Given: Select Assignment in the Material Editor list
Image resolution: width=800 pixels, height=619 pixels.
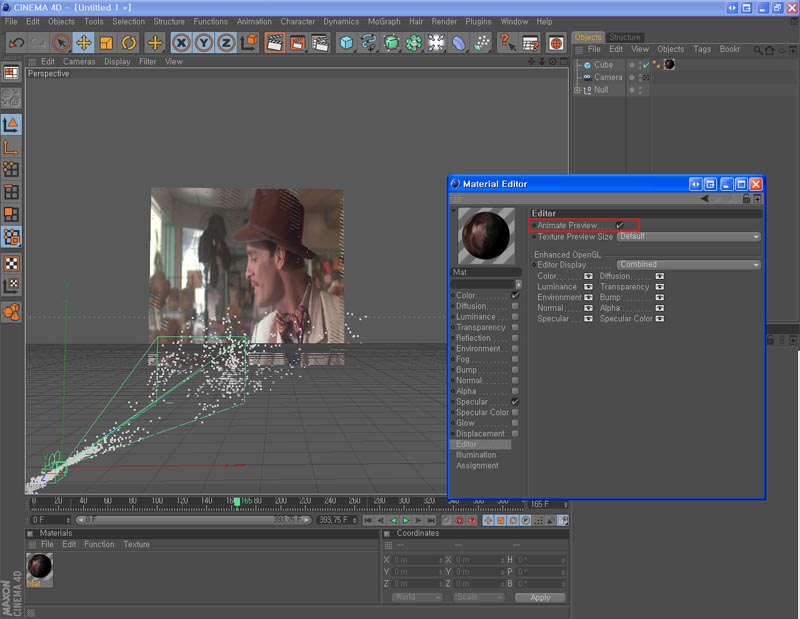Looking at the screenshot, I should [x=478, y=465].
